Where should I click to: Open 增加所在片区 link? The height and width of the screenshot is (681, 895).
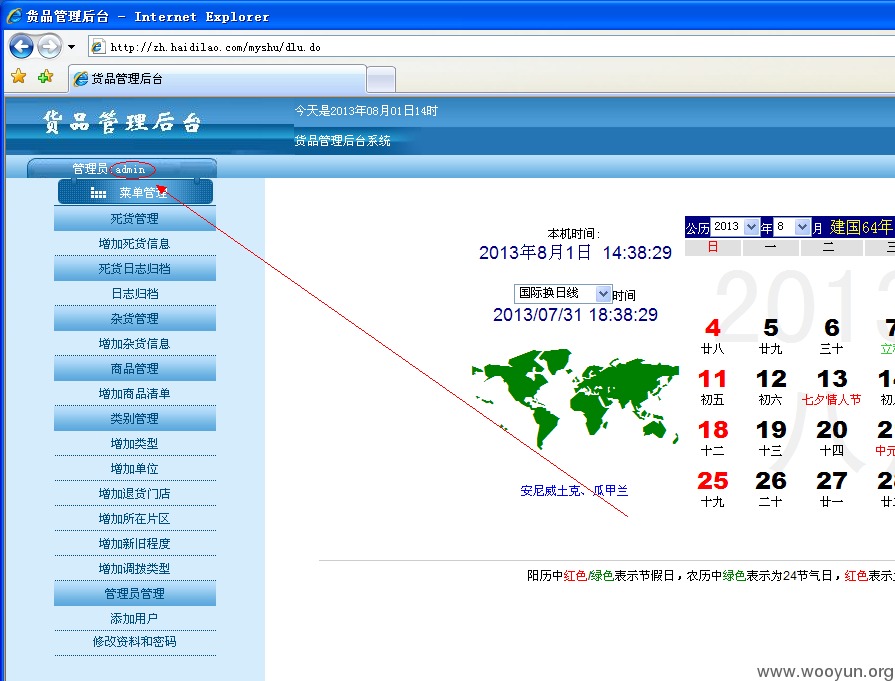click(x=135, y=519)
